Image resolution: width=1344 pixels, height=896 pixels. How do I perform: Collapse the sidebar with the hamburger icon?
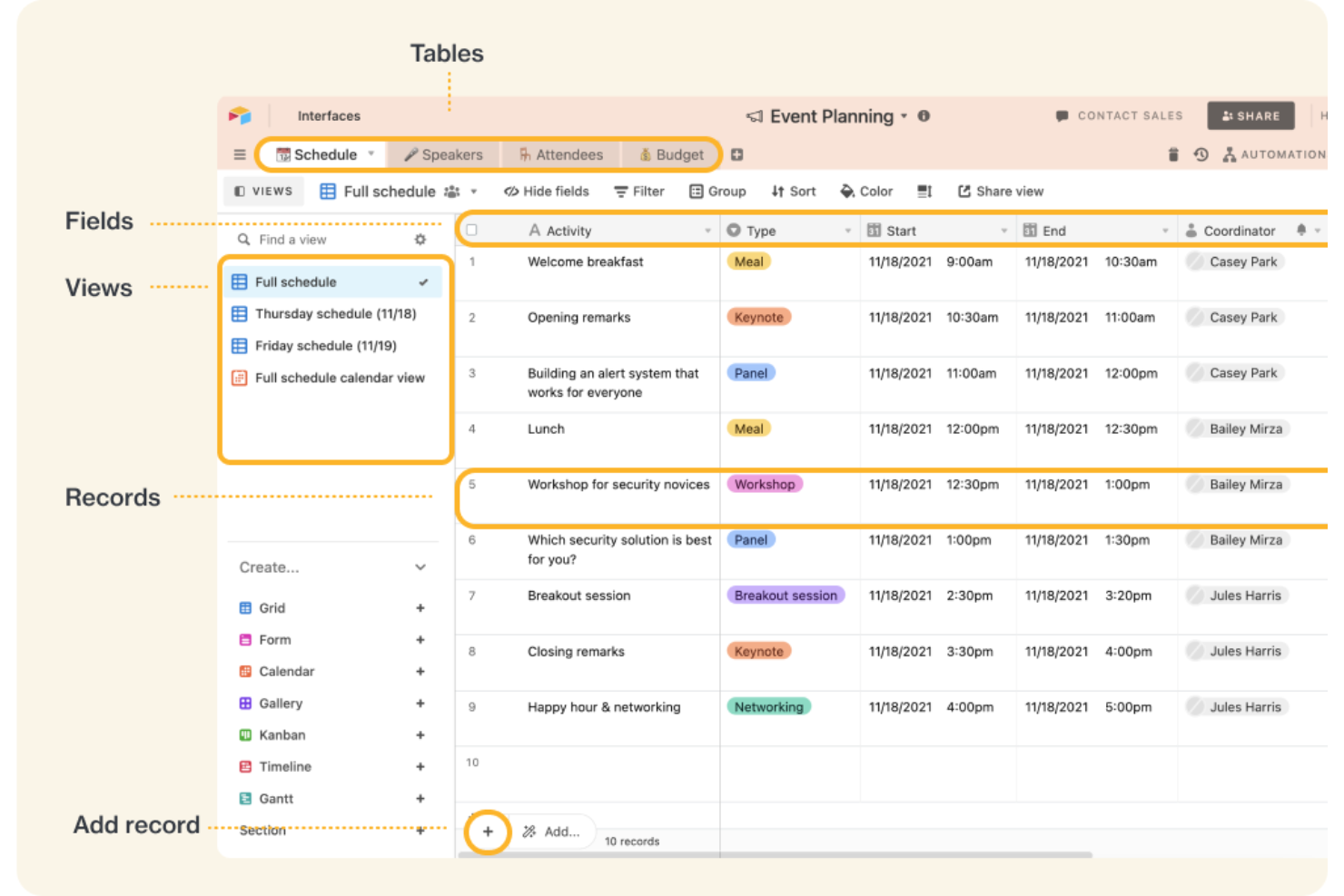tap(240, 154)
